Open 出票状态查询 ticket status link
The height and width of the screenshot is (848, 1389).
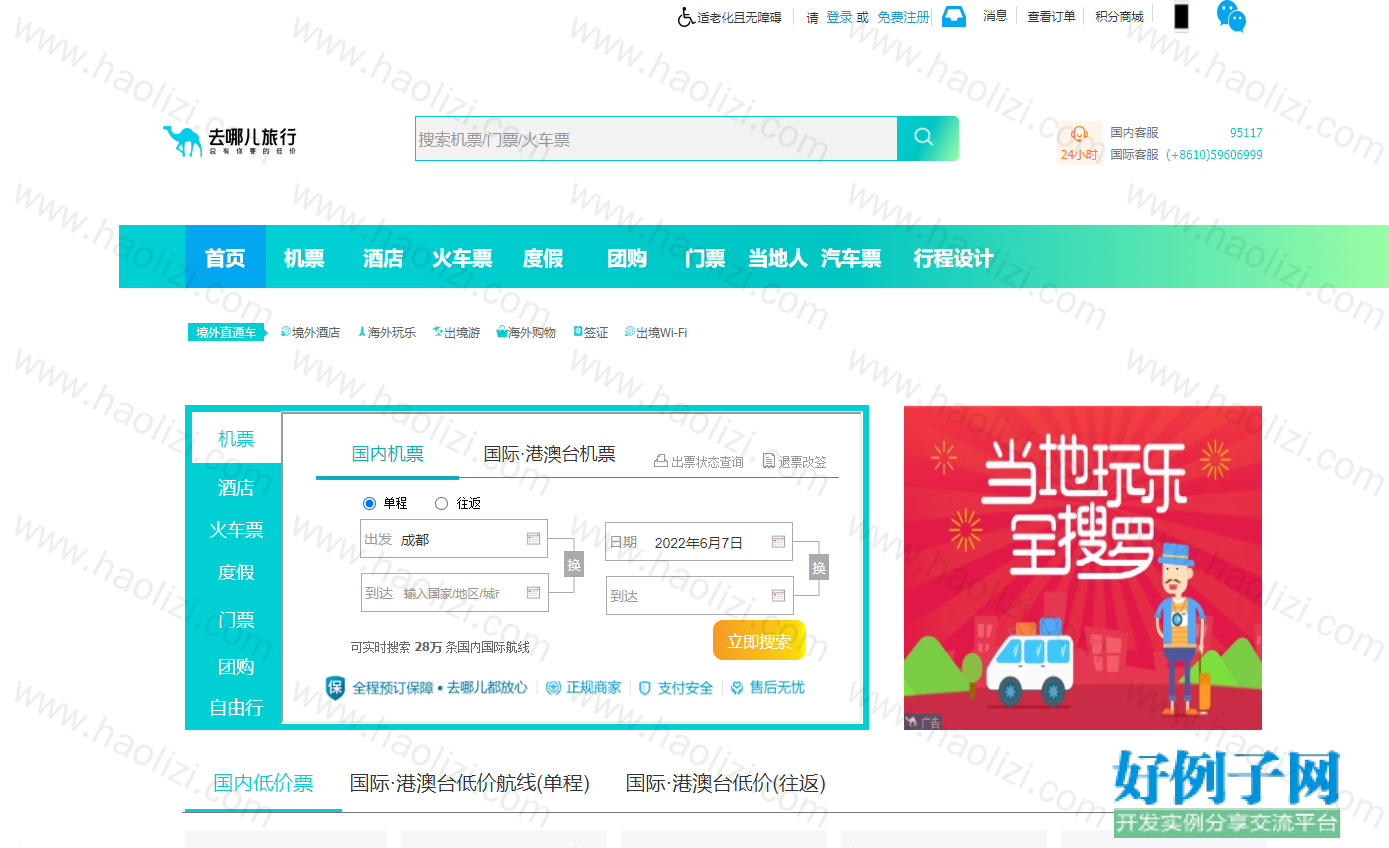(x=699, y=462)
